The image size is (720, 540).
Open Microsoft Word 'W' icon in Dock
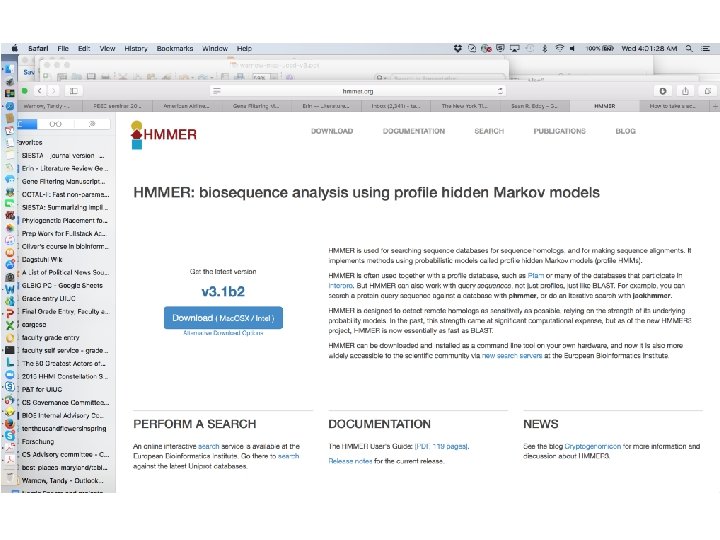[9, 289]
